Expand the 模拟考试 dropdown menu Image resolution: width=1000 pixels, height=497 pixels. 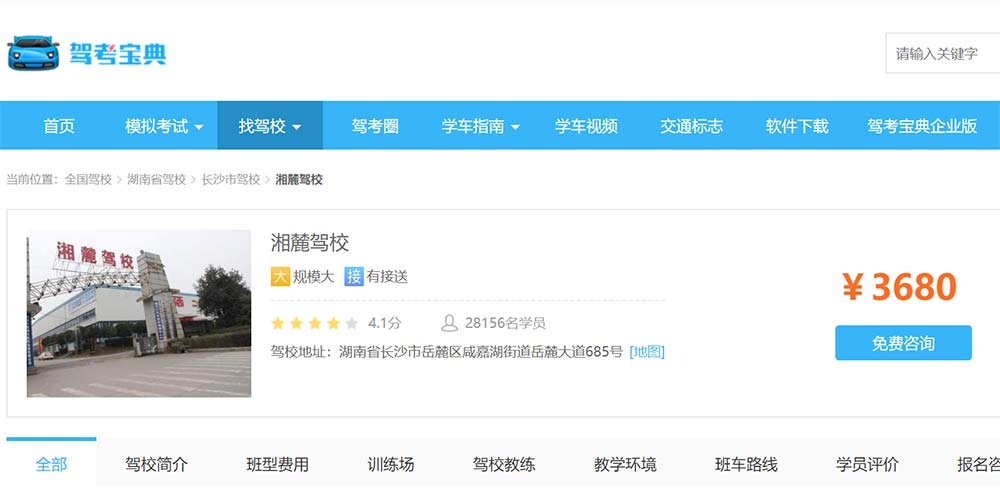[x=164, y=126]
